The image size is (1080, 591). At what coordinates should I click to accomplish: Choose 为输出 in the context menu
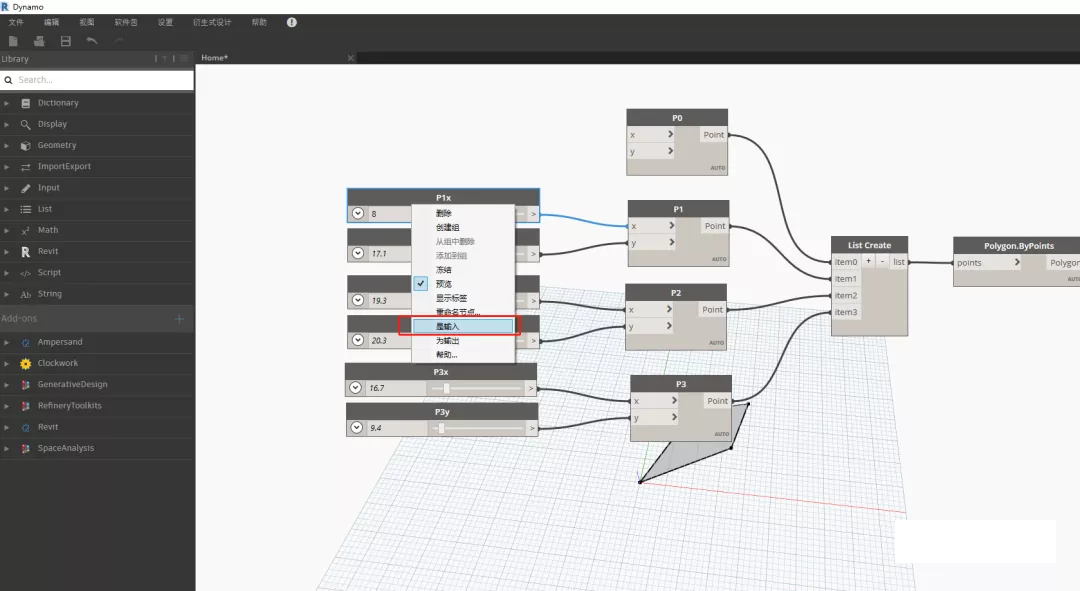447,341
